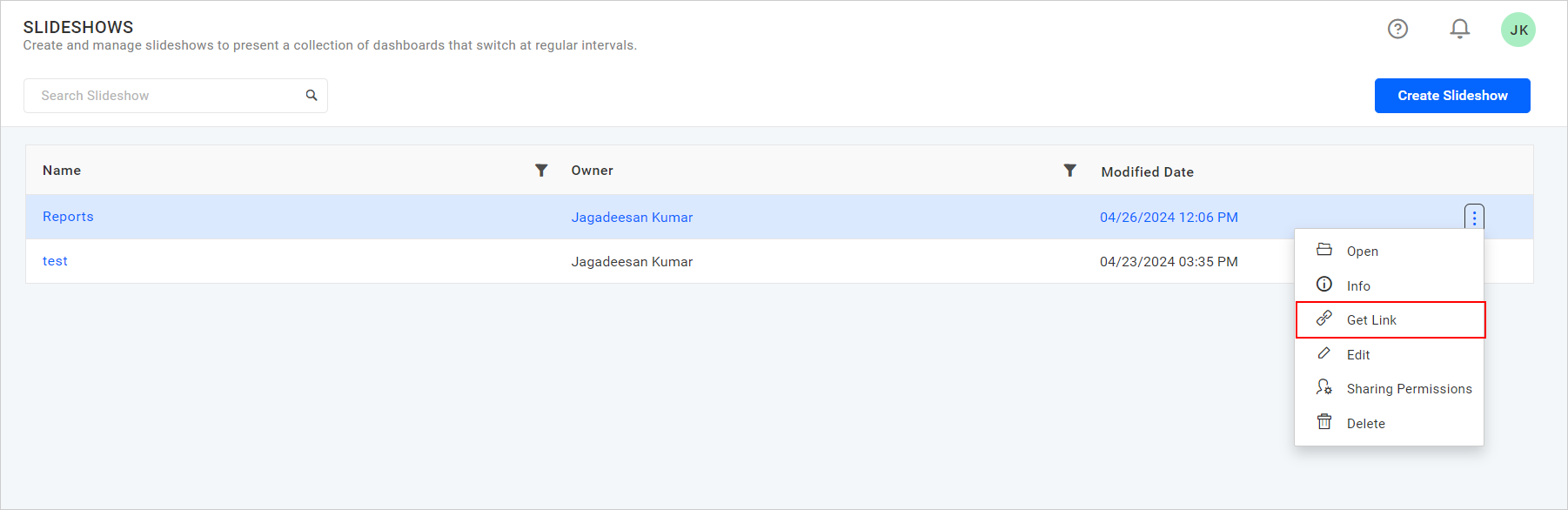Click date 04/26/2024 12:06 PM
This screenshot has width=1568, height=510.
(1169, 218)
